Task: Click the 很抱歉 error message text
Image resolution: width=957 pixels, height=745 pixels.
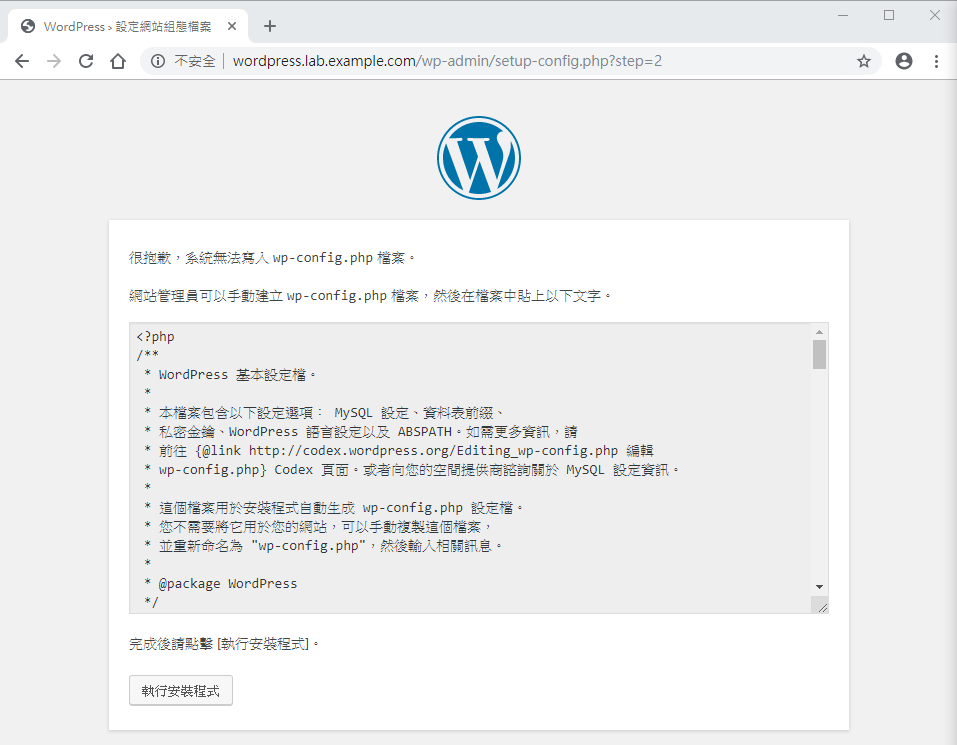Action: point(273,258)
